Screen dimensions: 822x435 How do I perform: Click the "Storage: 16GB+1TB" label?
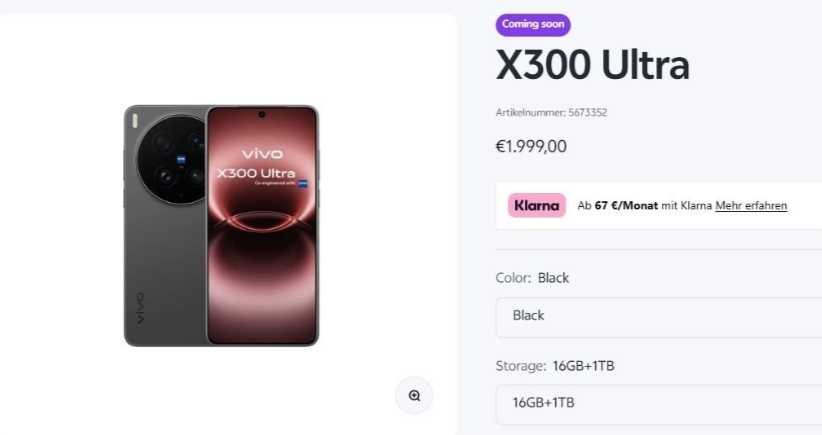pyautogui.click(x=555, y=366)
